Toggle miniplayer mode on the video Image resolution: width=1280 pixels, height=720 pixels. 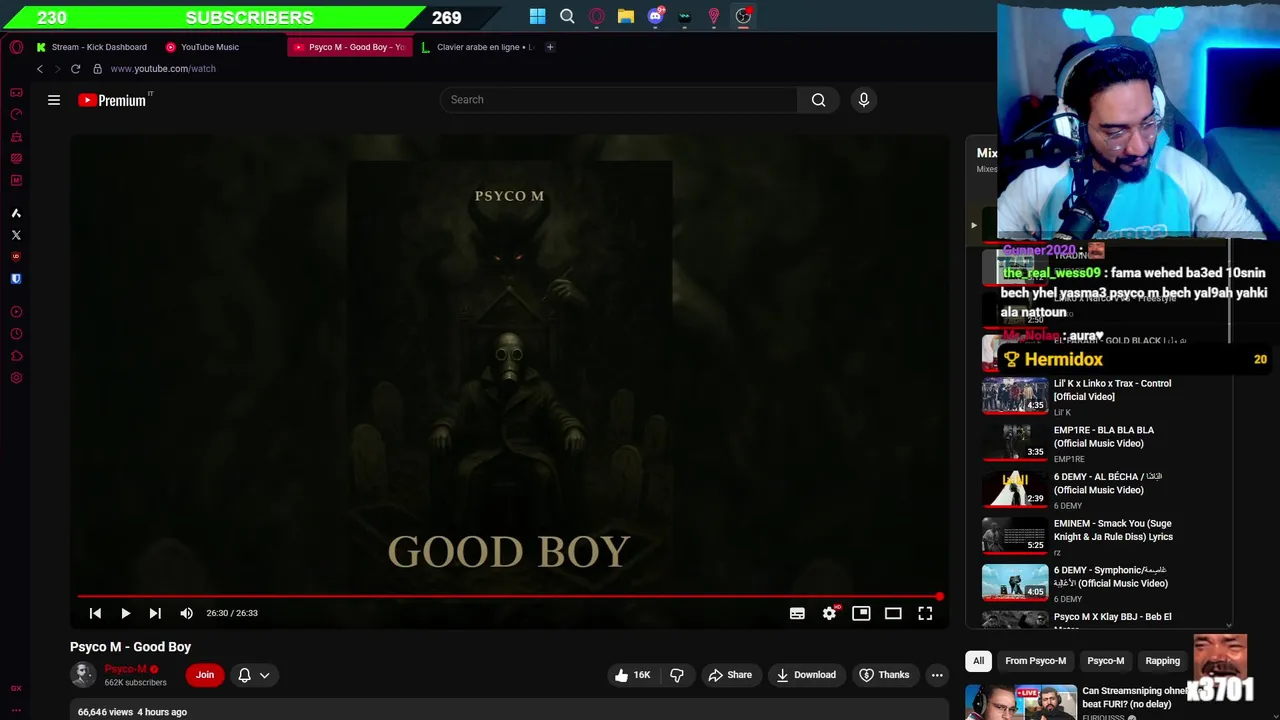pos(861,613)
